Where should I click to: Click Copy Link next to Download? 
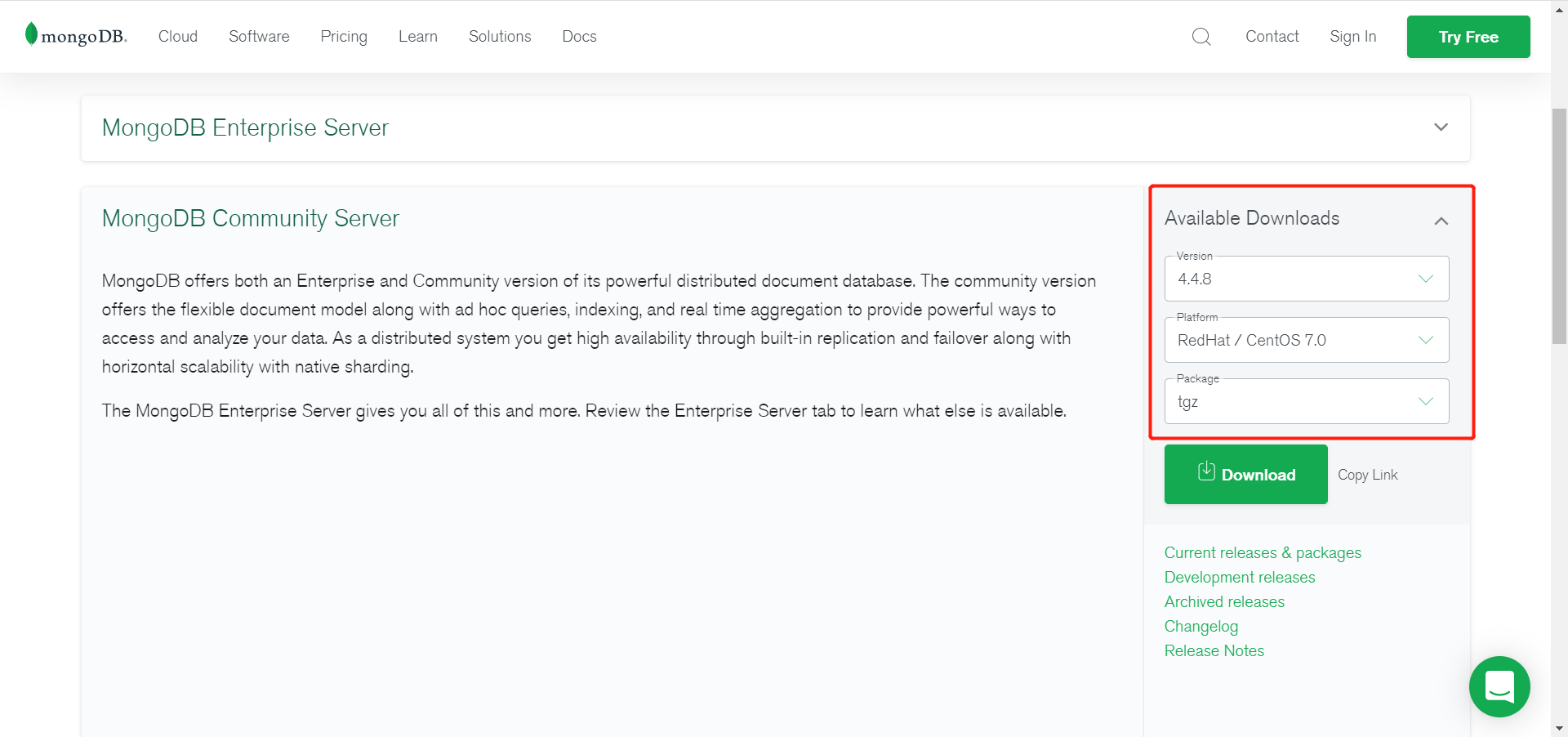point(1368,475)
